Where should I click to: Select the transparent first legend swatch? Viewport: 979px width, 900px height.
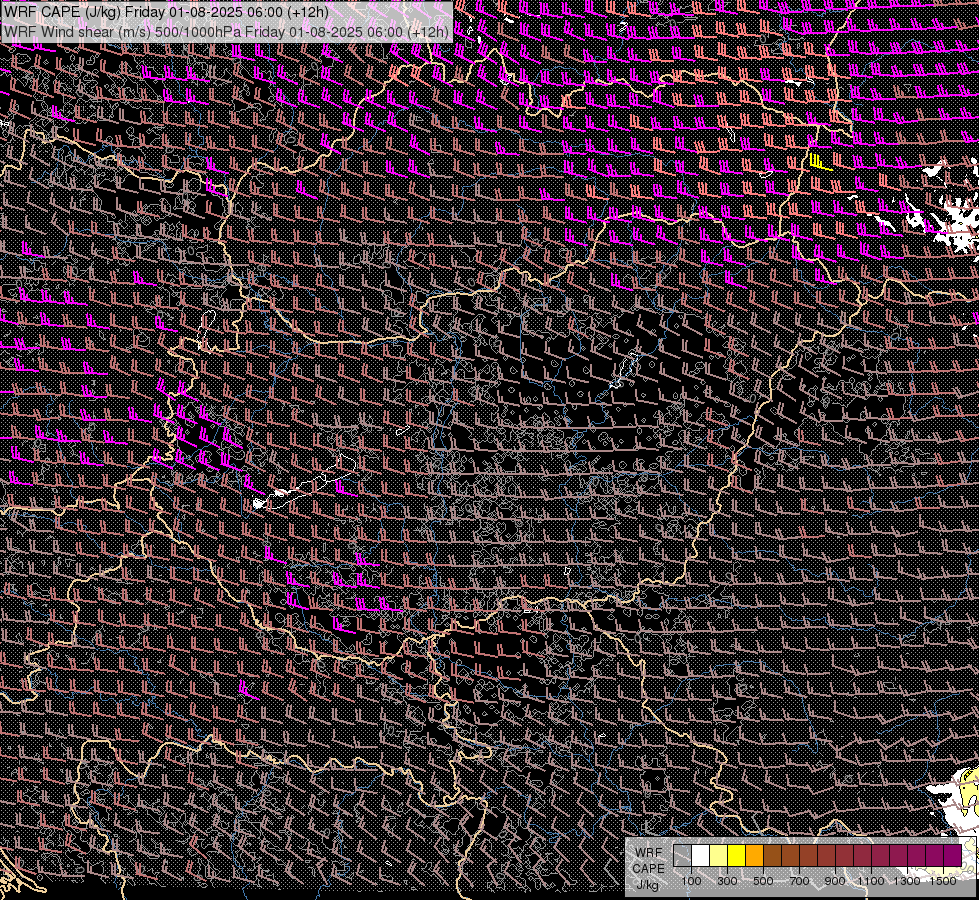click(682, 856)
